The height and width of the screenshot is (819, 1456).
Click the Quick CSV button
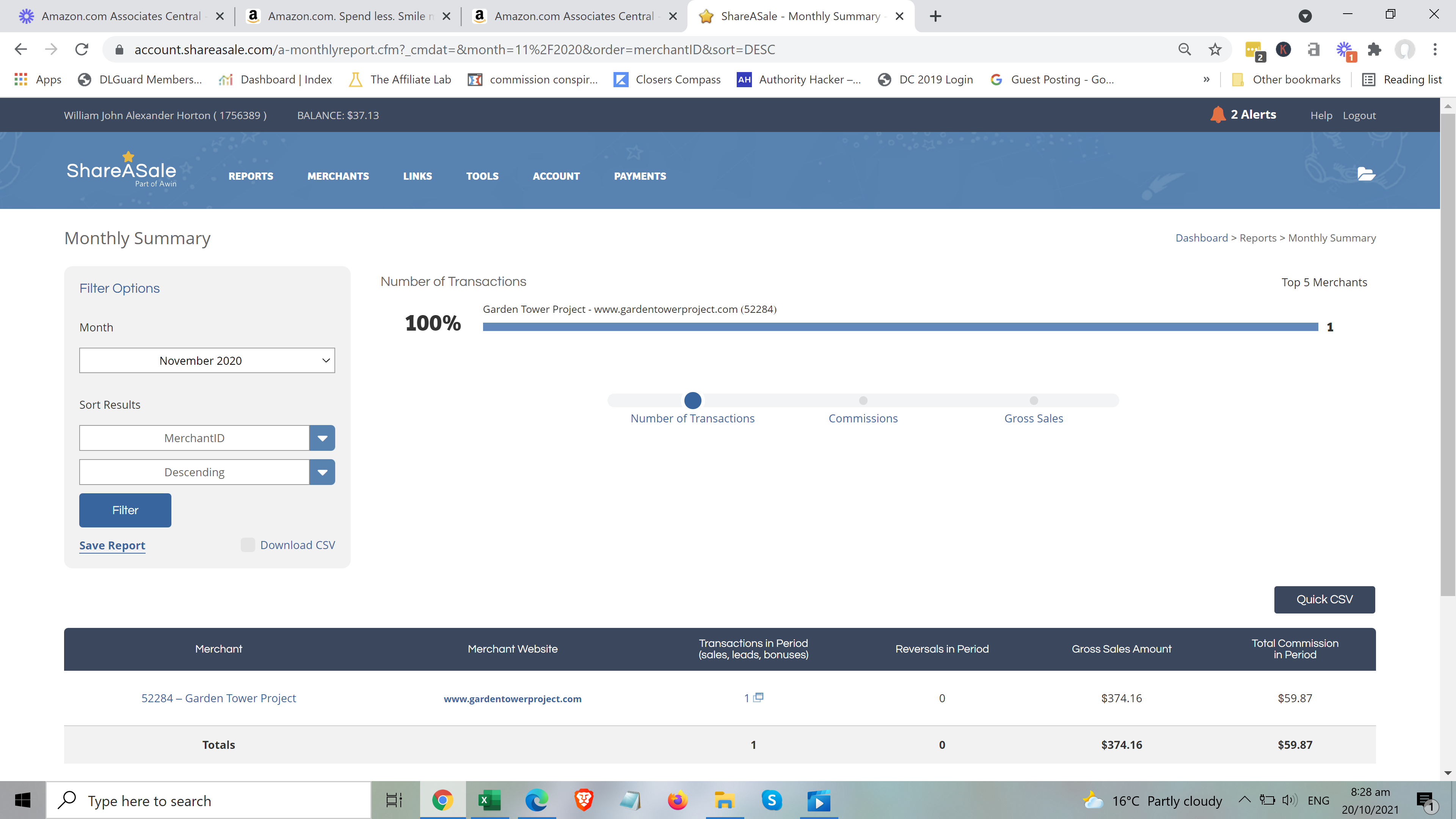[x=1324, y=599]
